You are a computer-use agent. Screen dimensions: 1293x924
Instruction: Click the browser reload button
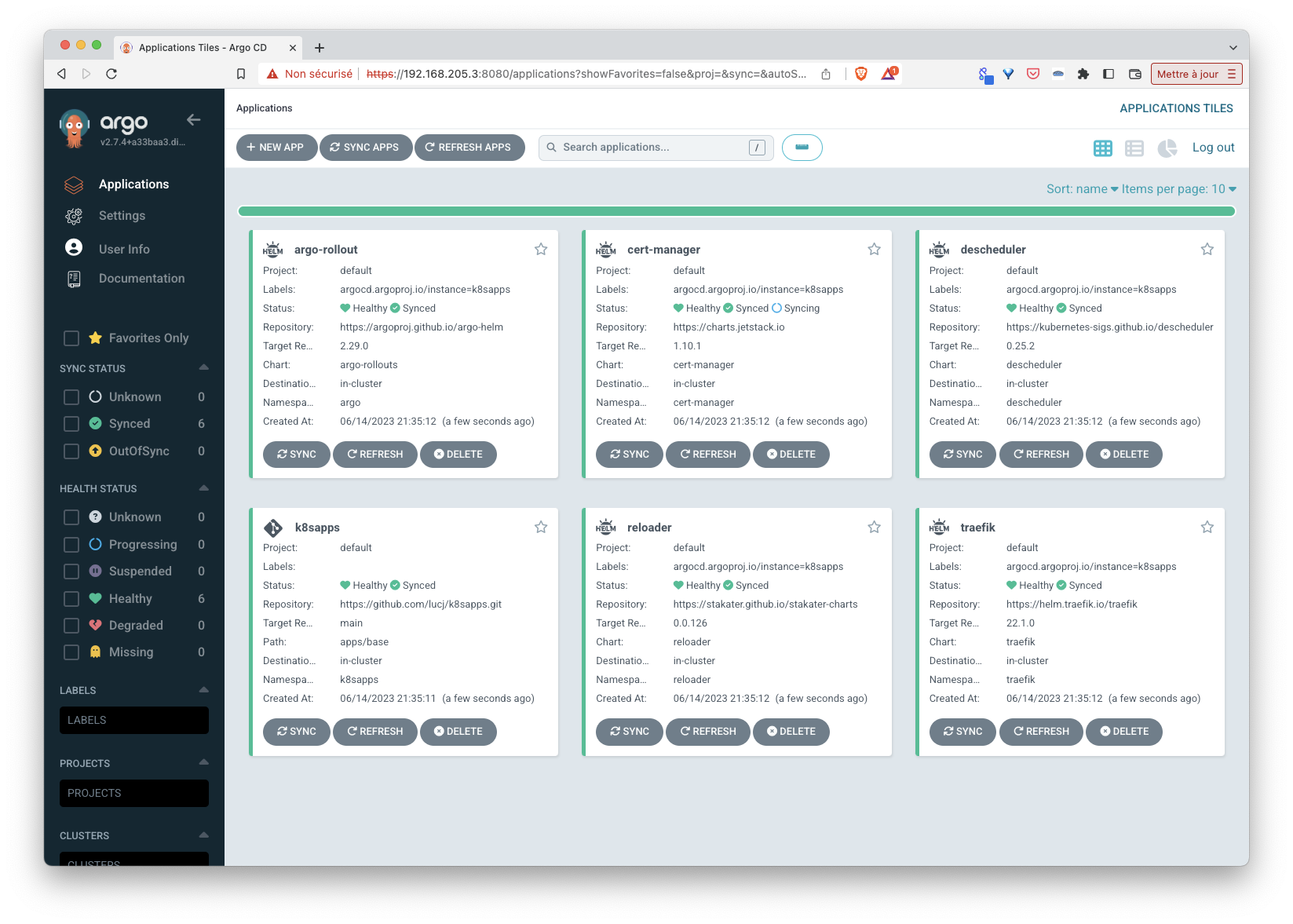[111, 74]
